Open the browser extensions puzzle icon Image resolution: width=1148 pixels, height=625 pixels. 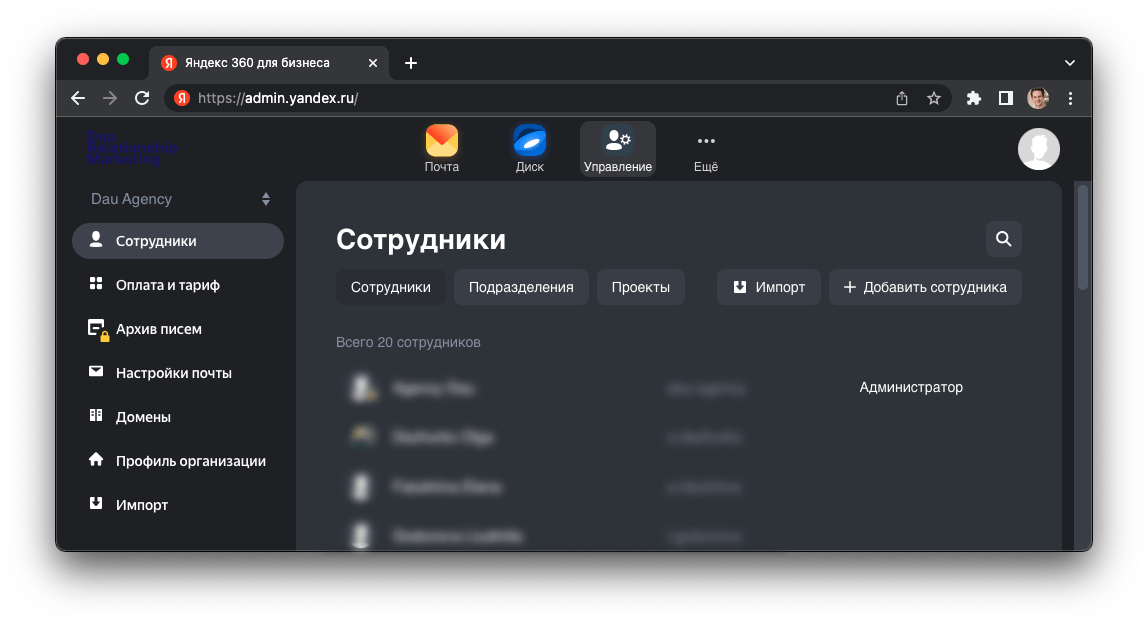pyautogui.click(x=974, y=98)
